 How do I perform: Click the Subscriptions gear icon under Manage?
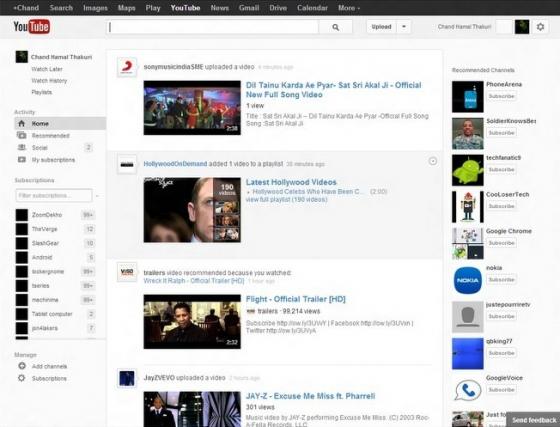coord(22,378)
